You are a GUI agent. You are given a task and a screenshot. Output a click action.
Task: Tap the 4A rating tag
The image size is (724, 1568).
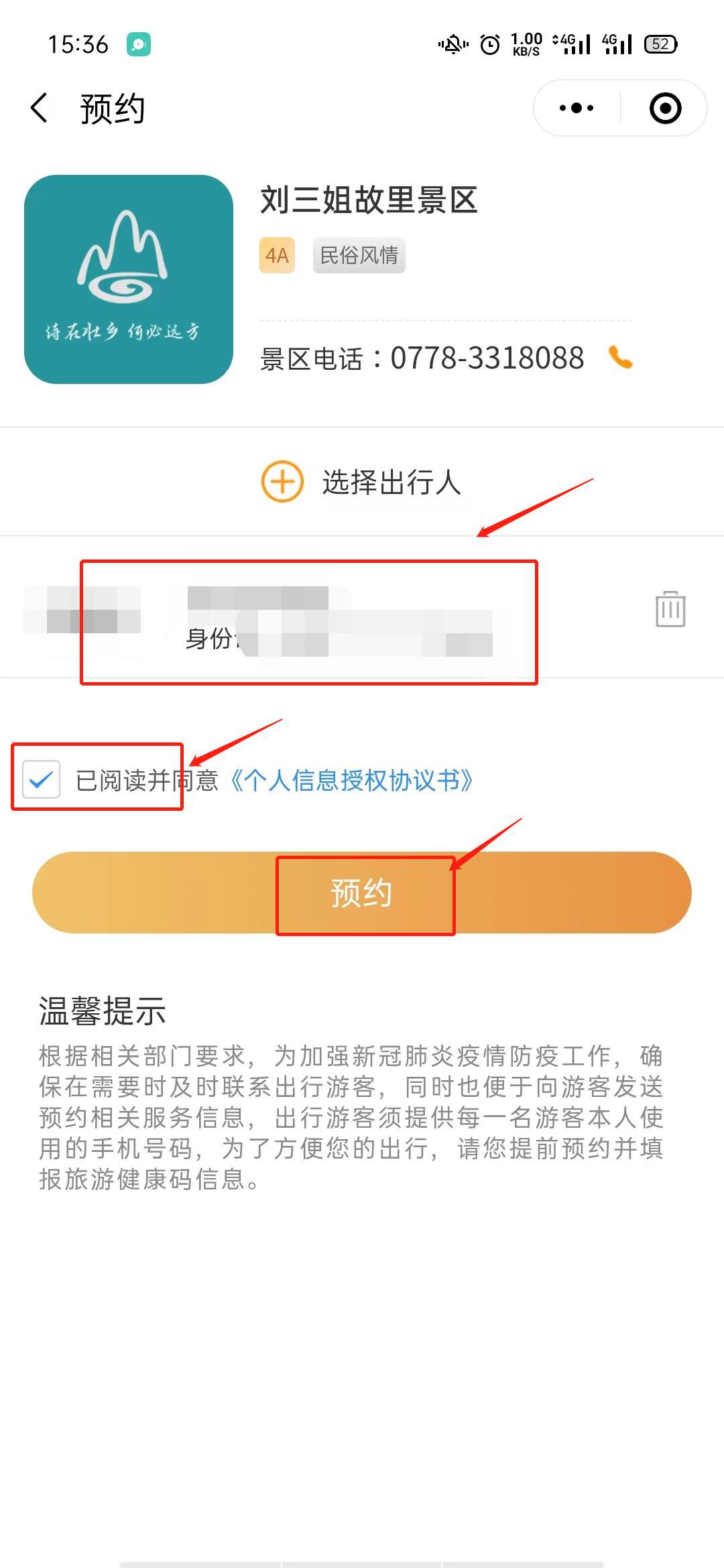click(277, 255)
